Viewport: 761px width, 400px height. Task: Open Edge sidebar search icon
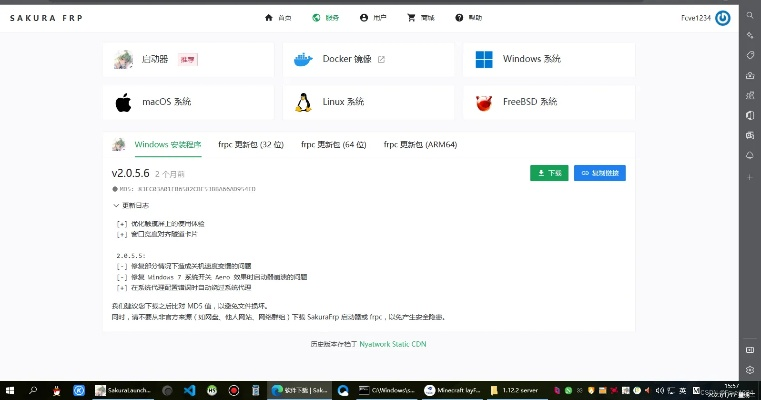point(750,16)
